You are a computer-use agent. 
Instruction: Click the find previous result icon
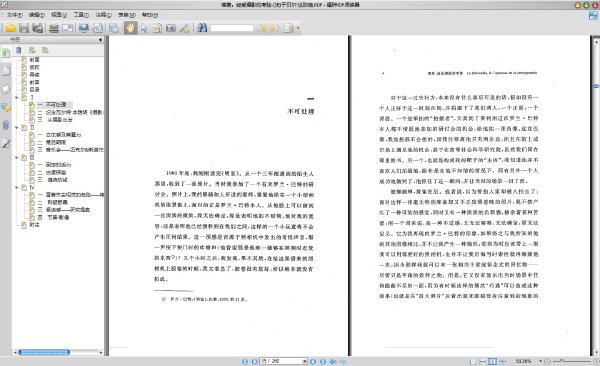[261, 28]
